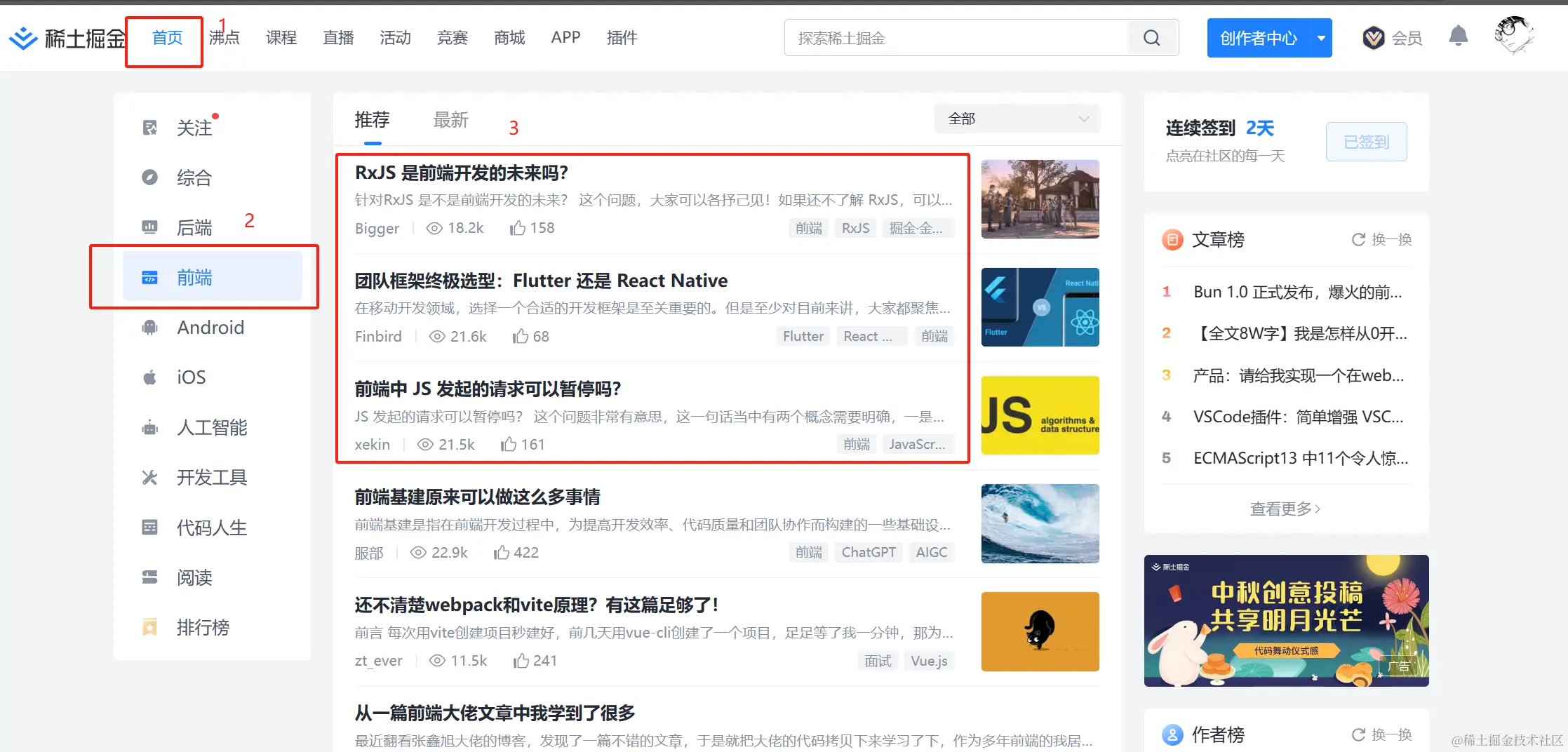This screenshot has width=1568, height=752.
Task: Click the search magnifier icon
Action: point(1152,38)
